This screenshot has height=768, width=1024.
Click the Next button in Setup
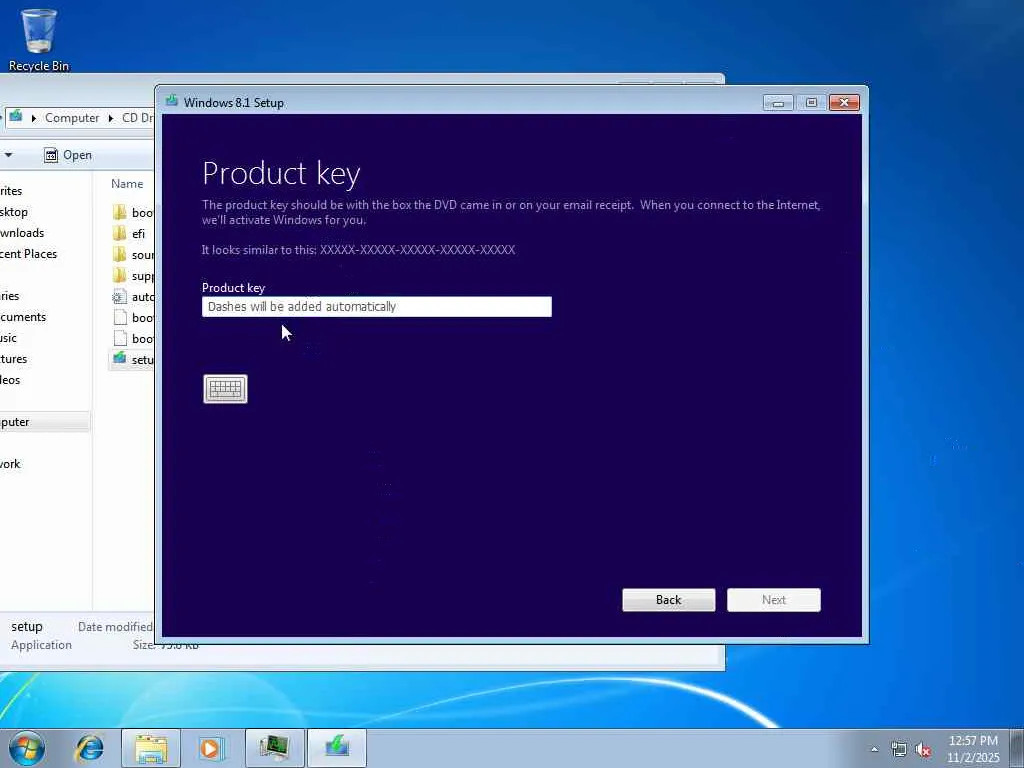pos(774,600)
